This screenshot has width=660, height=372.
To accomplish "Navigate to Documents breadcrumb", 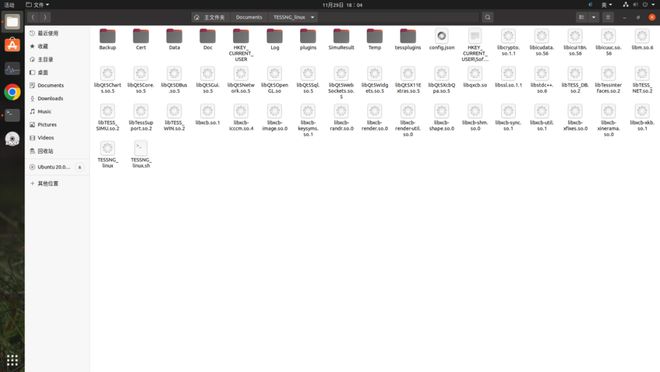I will pyautogui.click(x=249, y=17).
